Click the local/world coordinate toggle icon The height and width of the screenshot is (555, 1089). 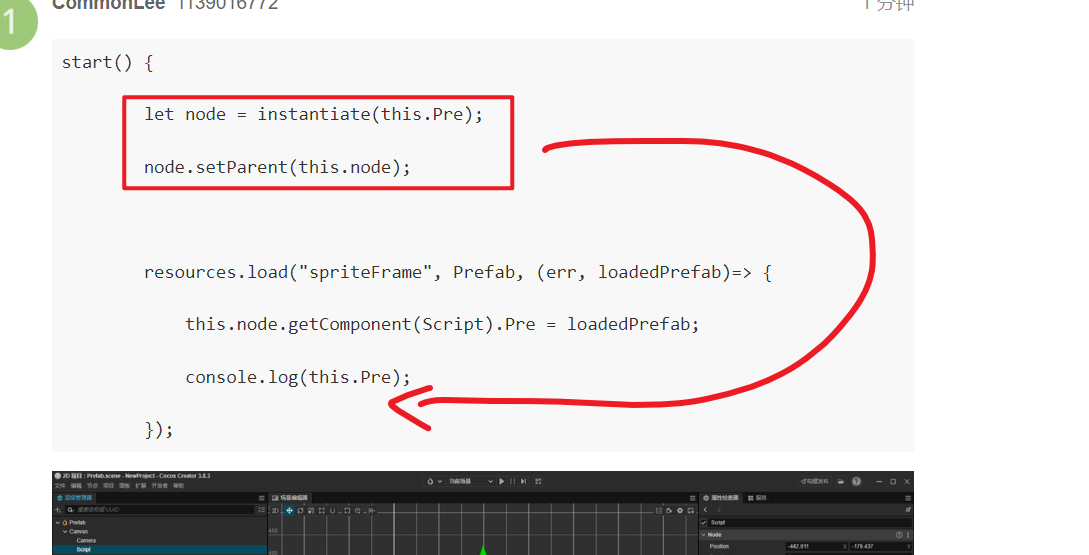click(358, 511)
